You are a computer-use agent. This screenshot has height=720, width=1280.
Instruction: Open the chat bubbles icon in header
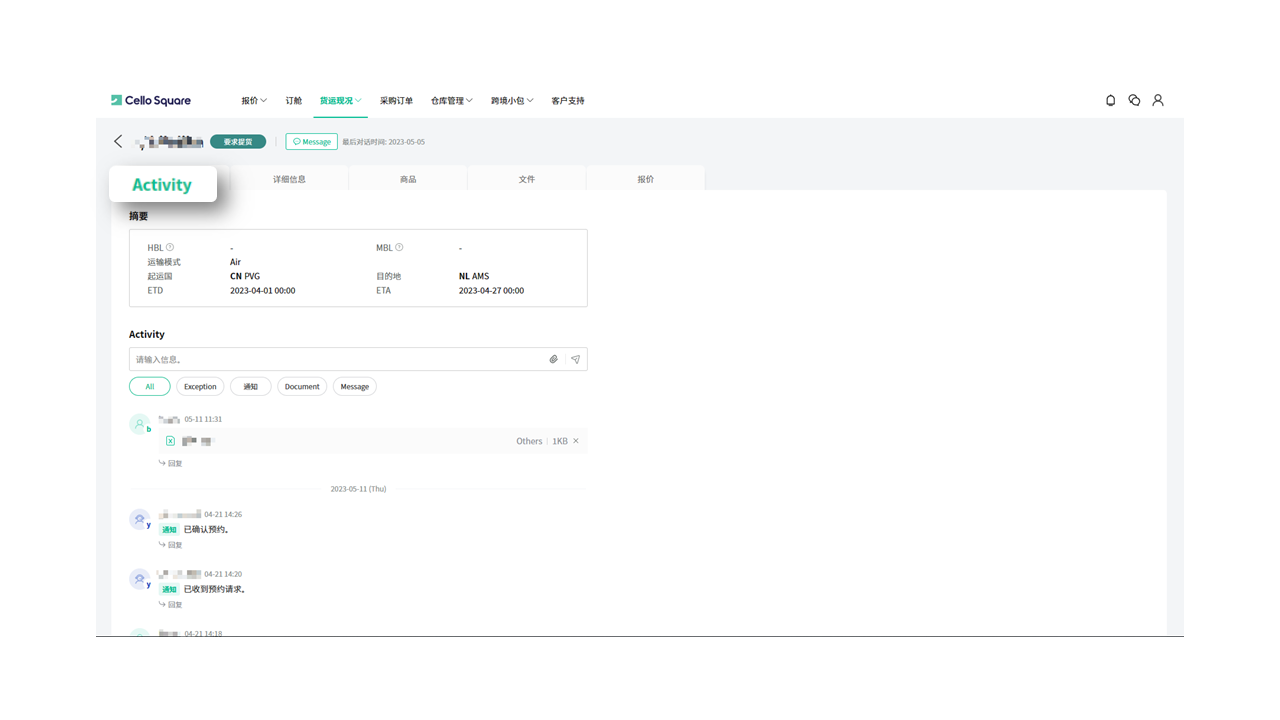(x=1134, y=100)
